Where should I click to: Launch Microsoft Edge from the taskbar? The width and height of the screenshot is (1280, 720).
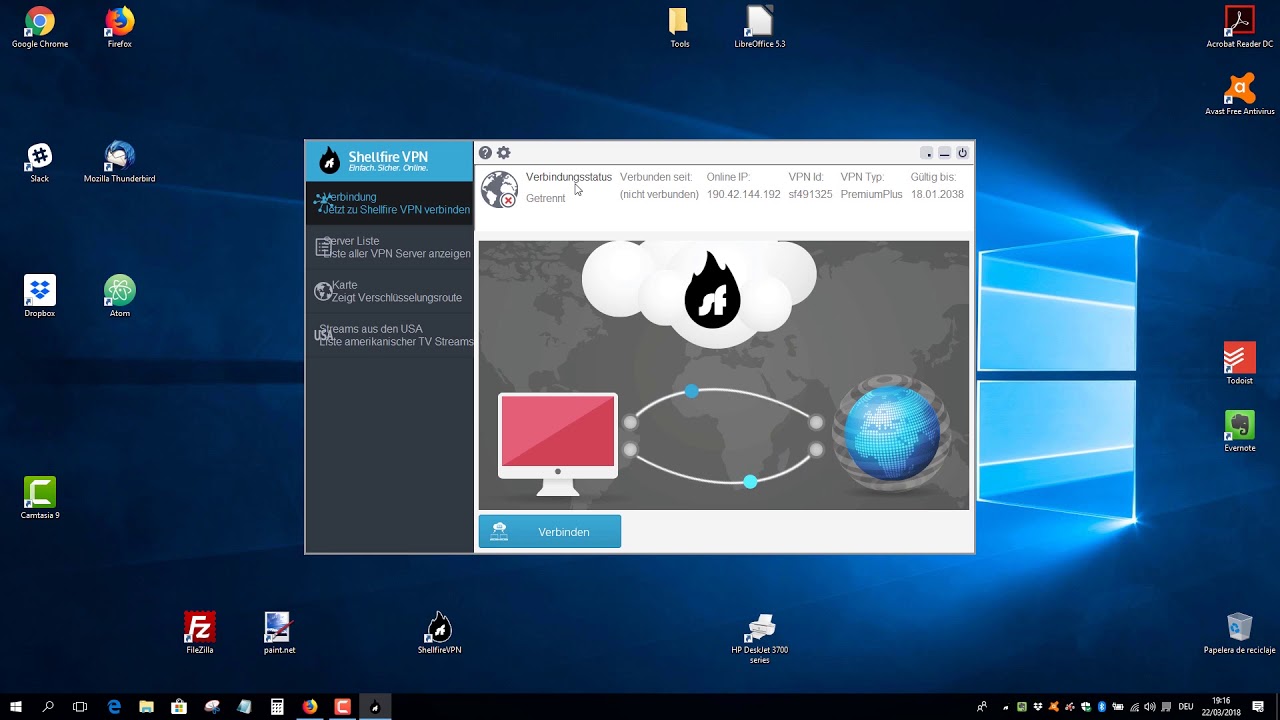(114, 706)
